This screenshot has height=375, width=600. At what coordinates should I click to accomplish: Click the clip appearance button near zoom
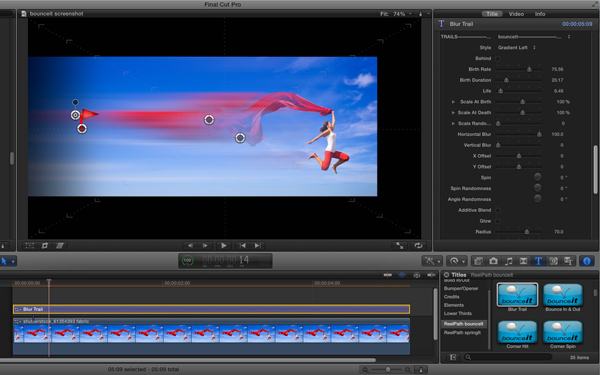click(421, 370)
